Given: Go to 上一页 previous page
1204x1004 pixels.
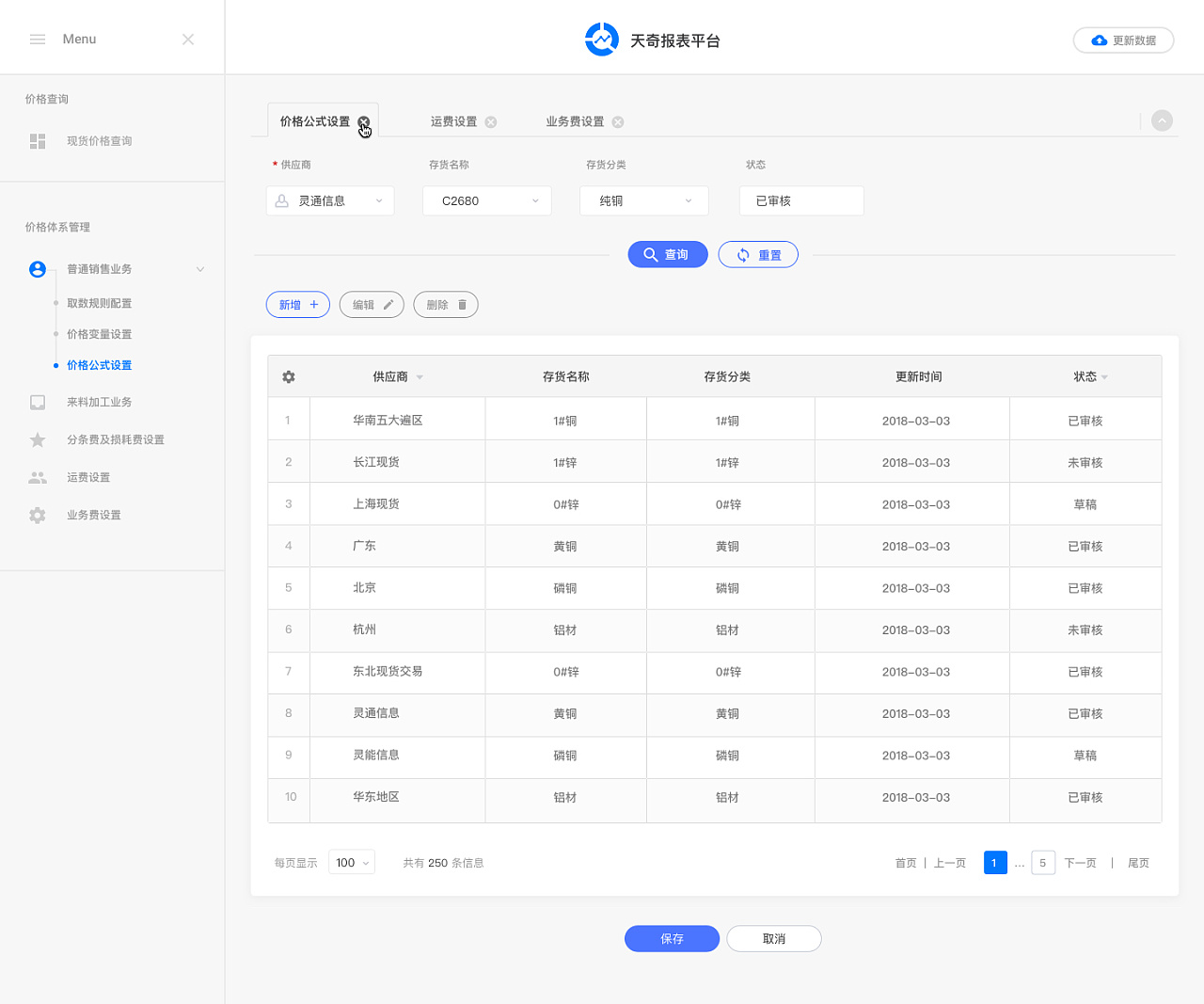Looking at the screenshot, I should coord(950,863).
